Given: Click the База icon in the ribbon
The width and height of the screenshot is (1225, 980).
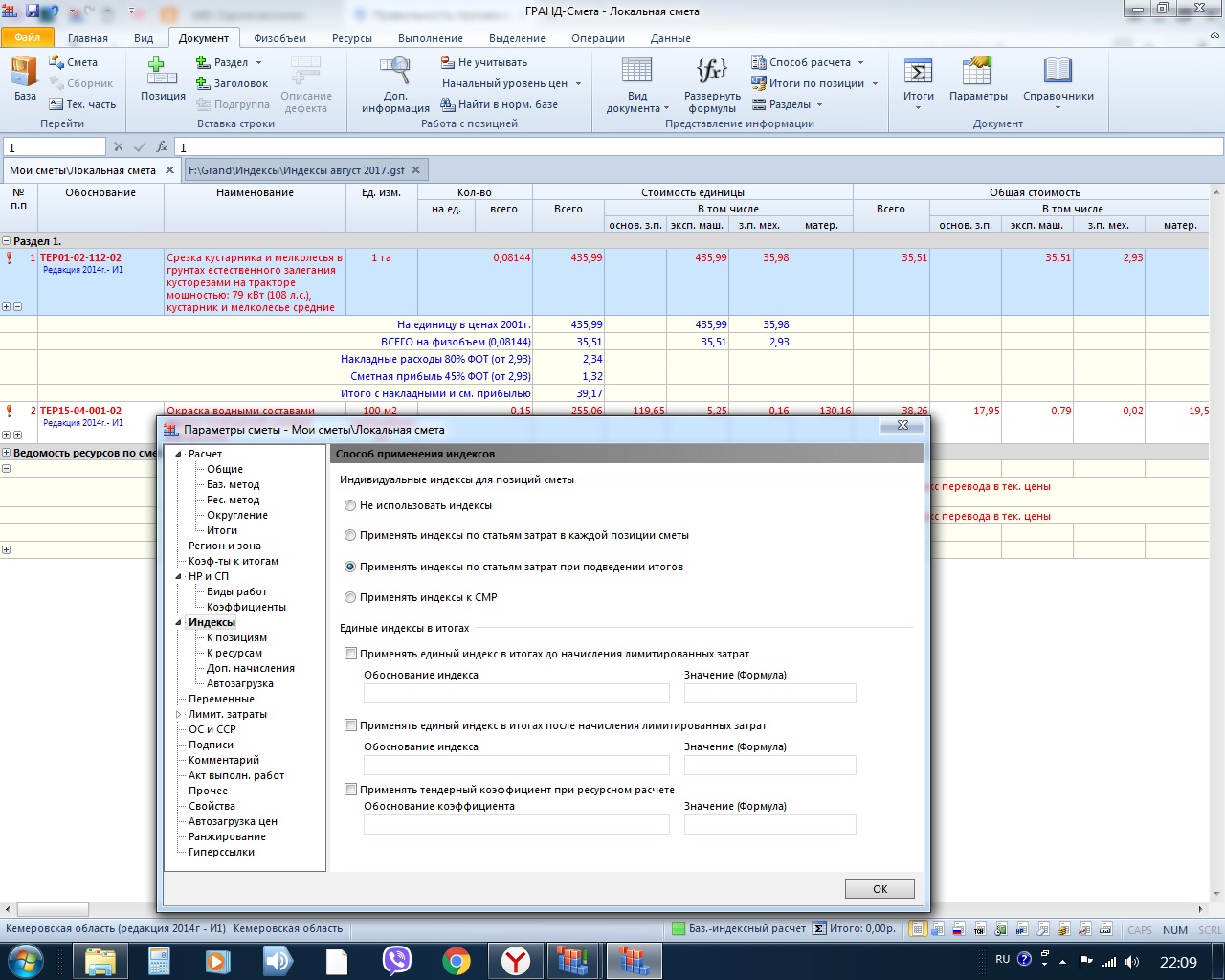Looking at the screenshot, I should pos(25,78).
